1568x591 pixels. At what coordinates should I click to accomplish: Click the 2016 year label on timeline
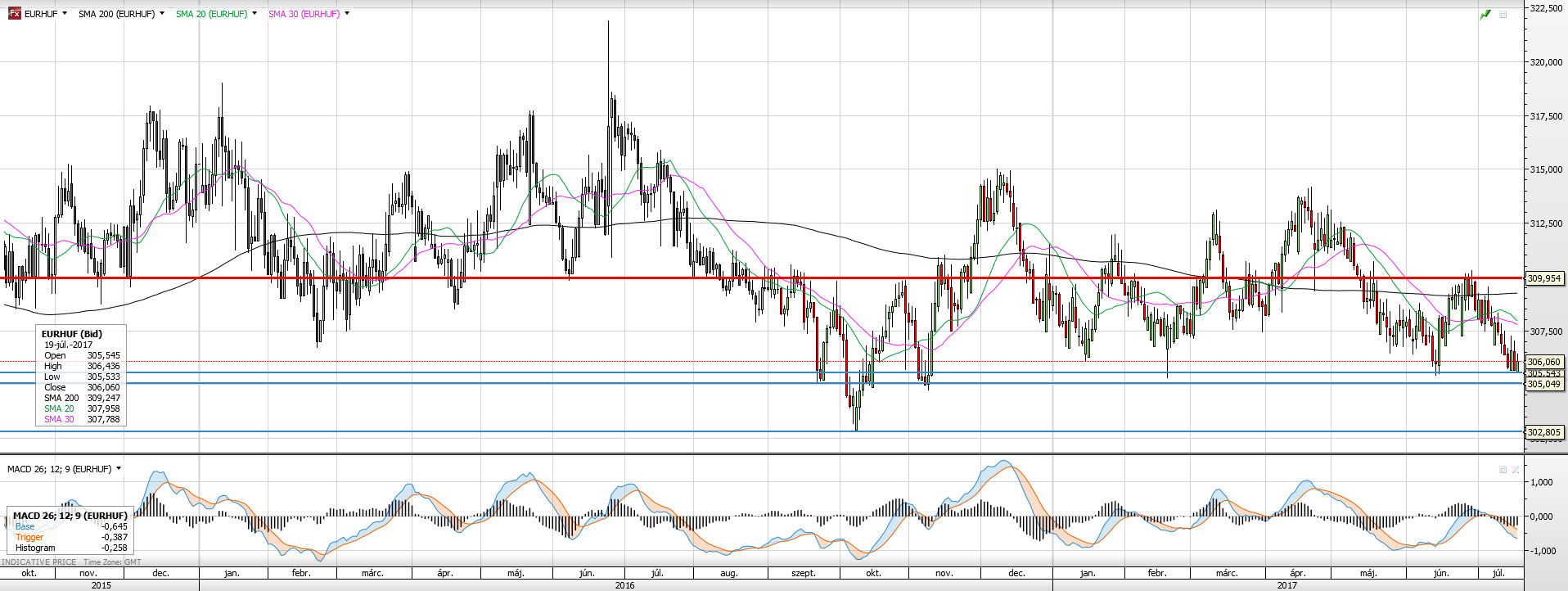tap(624, 584)
